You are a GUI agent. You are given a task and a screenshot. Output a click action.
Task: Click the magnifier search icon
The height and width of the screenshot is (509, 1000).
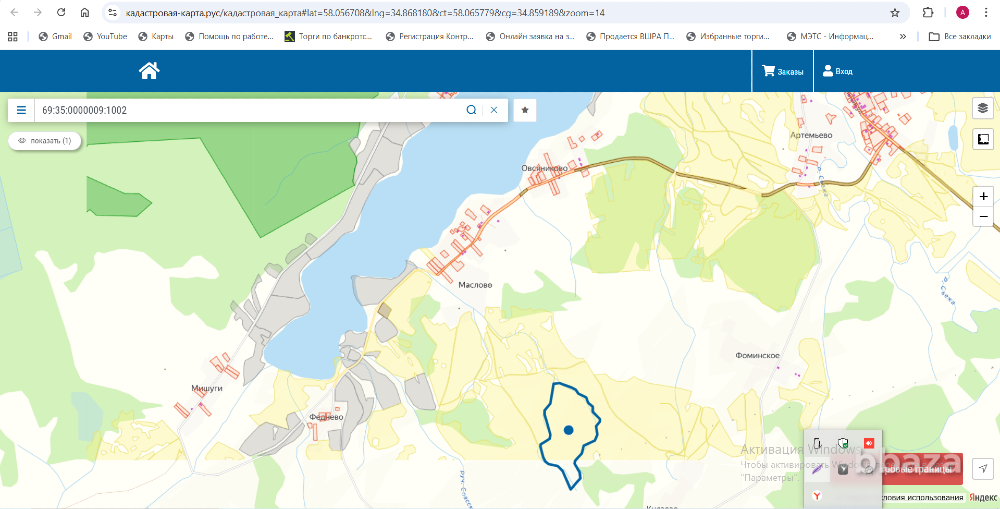(x=471, y=110)
